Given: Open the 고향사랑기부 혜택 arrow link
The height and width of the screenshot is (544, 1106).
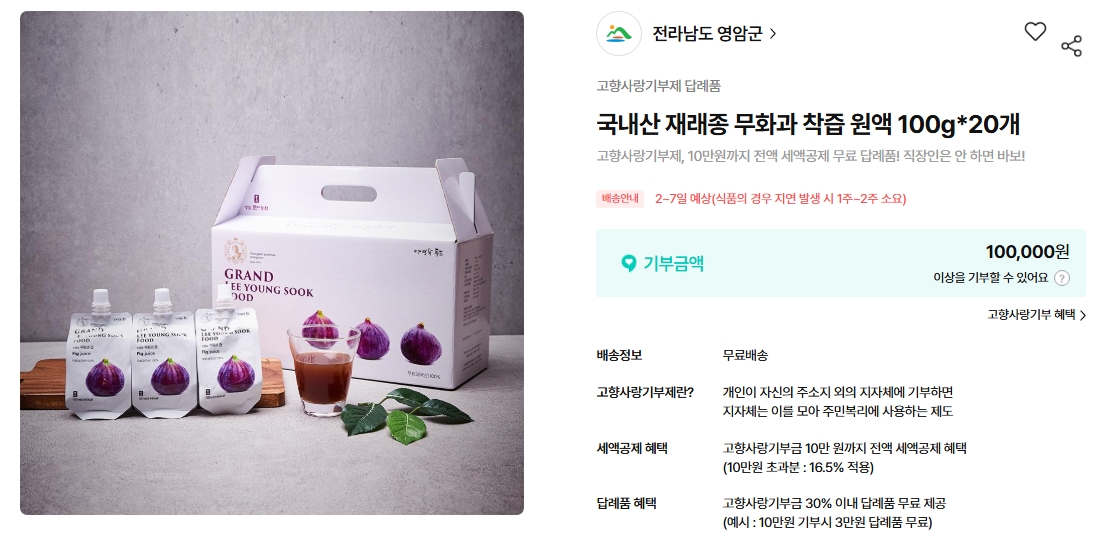Looking at the screenshot, I should coord(1036,315).
